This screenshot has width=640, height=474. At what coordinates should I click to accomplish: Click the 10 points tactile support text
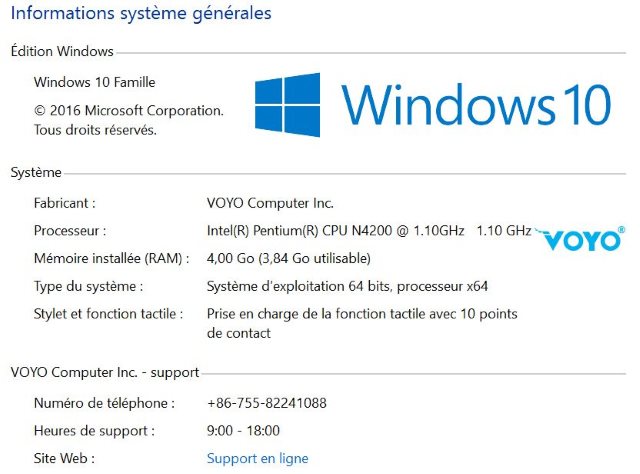pyautogui.click(x=362, y=323)
